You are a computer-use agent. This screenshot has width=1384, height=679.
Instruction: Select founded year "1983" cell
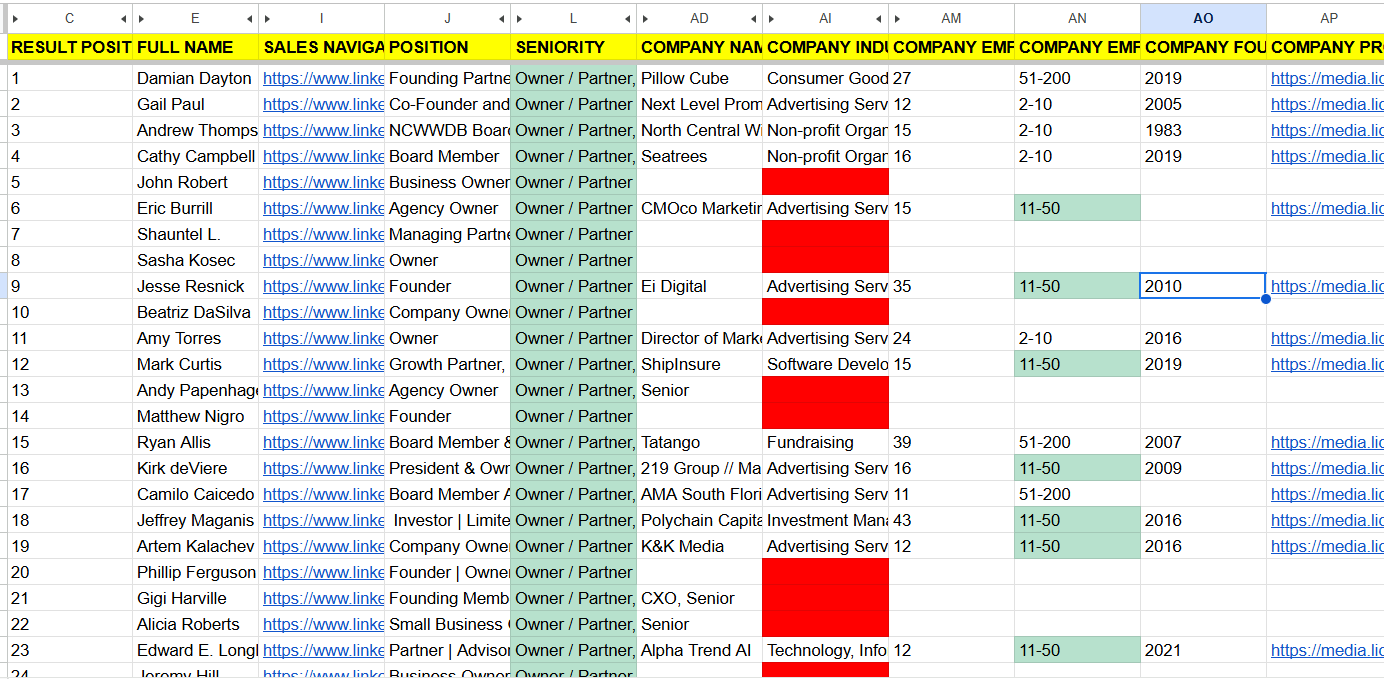point(1203,130)
